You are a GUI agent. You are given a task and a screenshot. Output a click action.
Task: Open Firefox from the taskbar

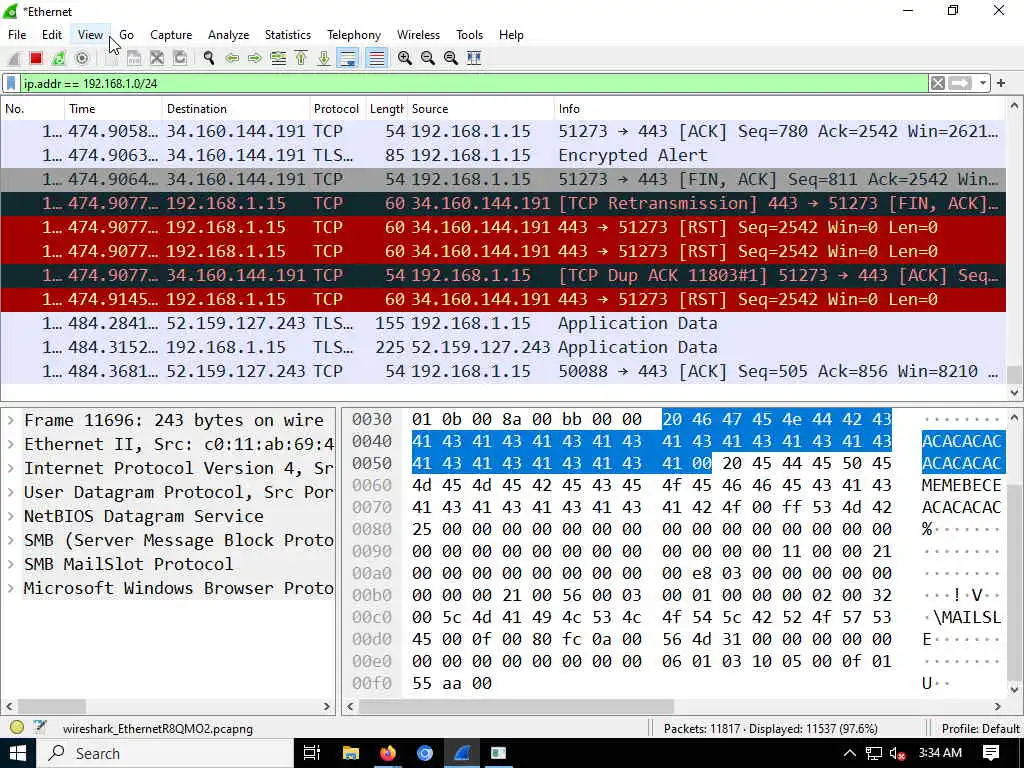388,753
